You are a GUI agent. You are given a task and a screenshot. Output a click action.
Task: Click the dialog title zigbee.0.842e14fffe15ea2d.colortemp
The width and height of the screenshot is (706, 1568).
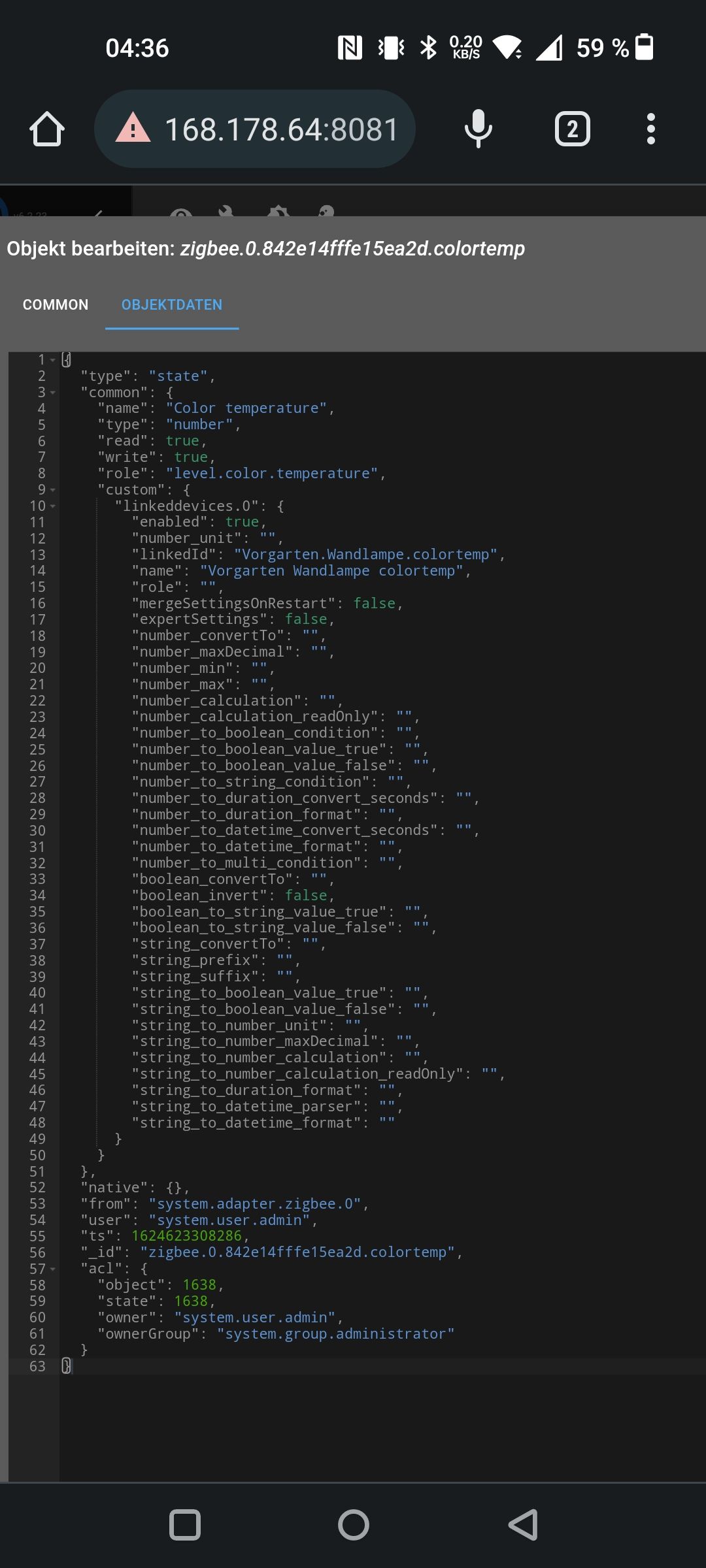352,249
